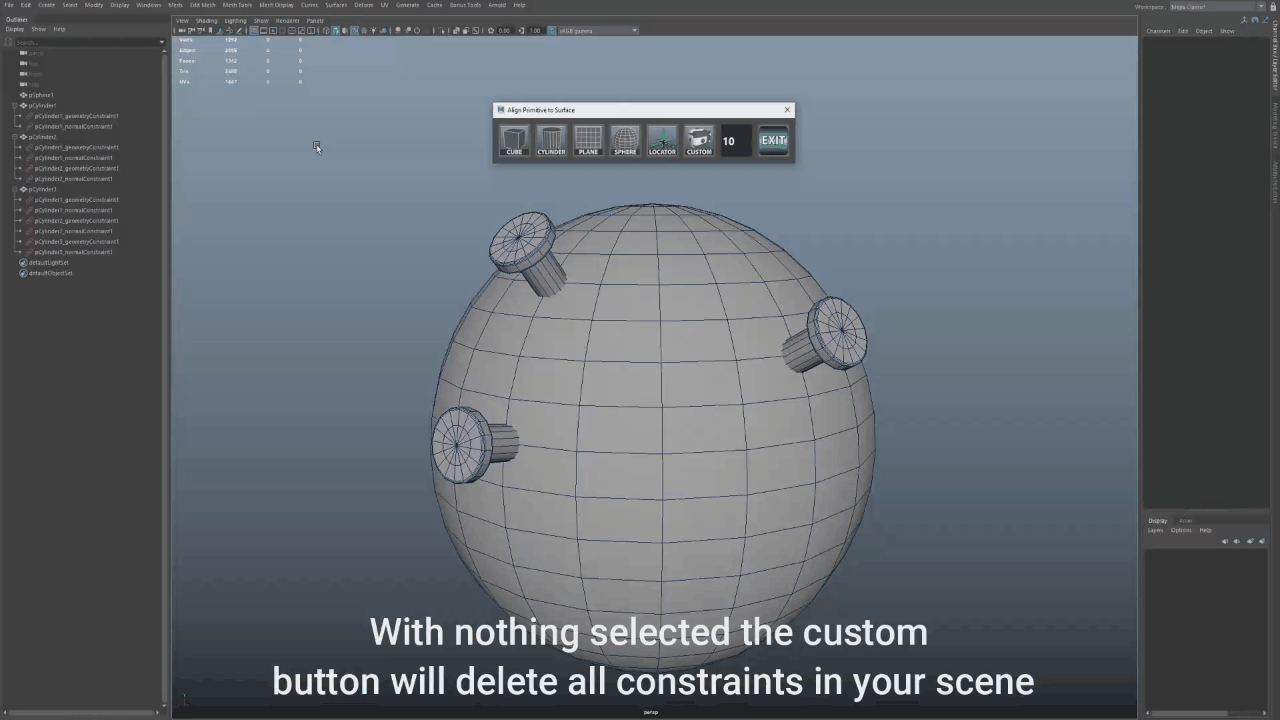Click the camera icon beside persp in Outliner

23,53
